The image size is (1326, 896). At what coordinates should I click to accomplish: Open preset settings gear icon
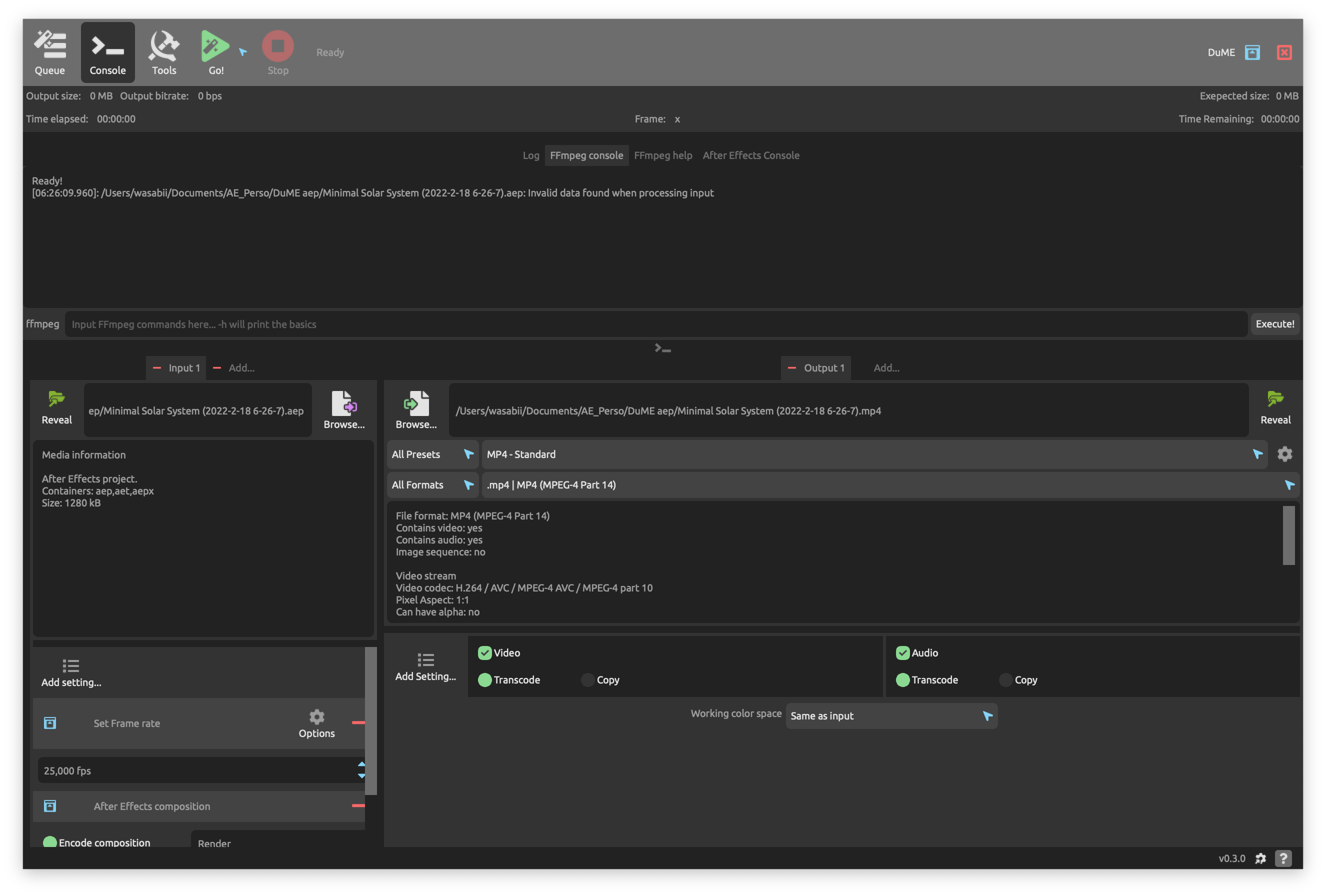pos(1284,454)
